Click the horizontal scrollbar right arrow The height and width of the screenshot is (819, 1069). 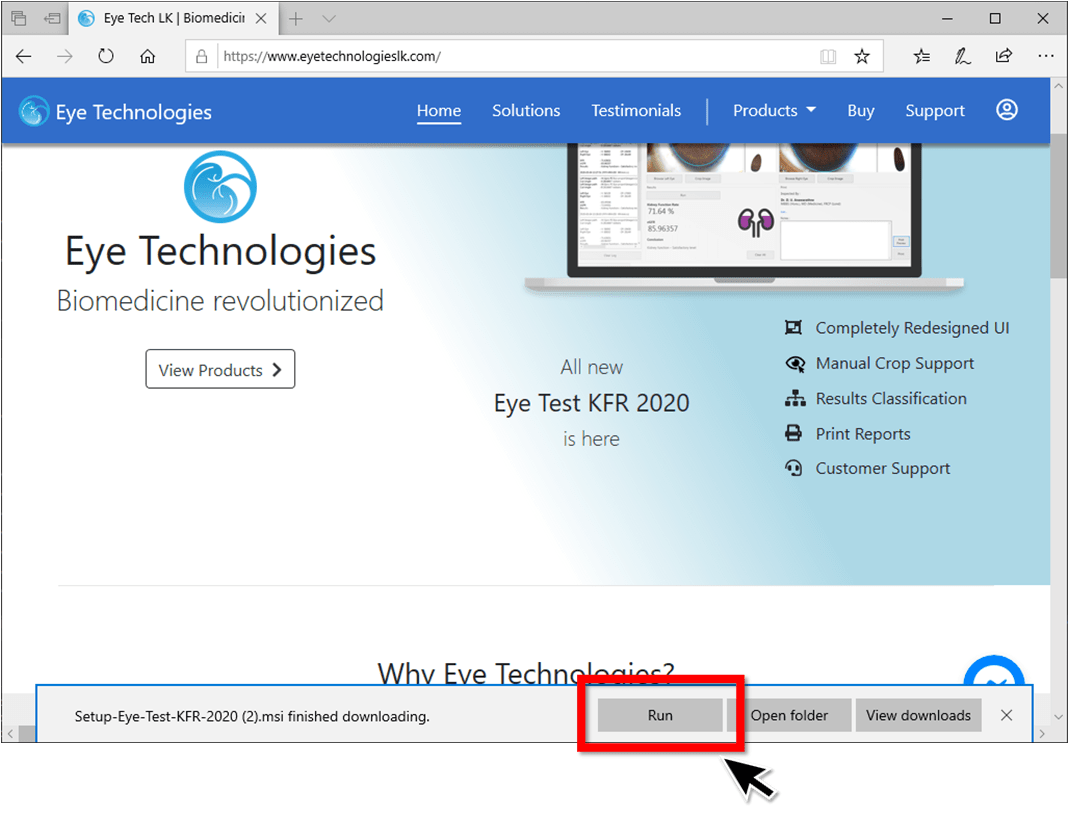click(1041, 734)
